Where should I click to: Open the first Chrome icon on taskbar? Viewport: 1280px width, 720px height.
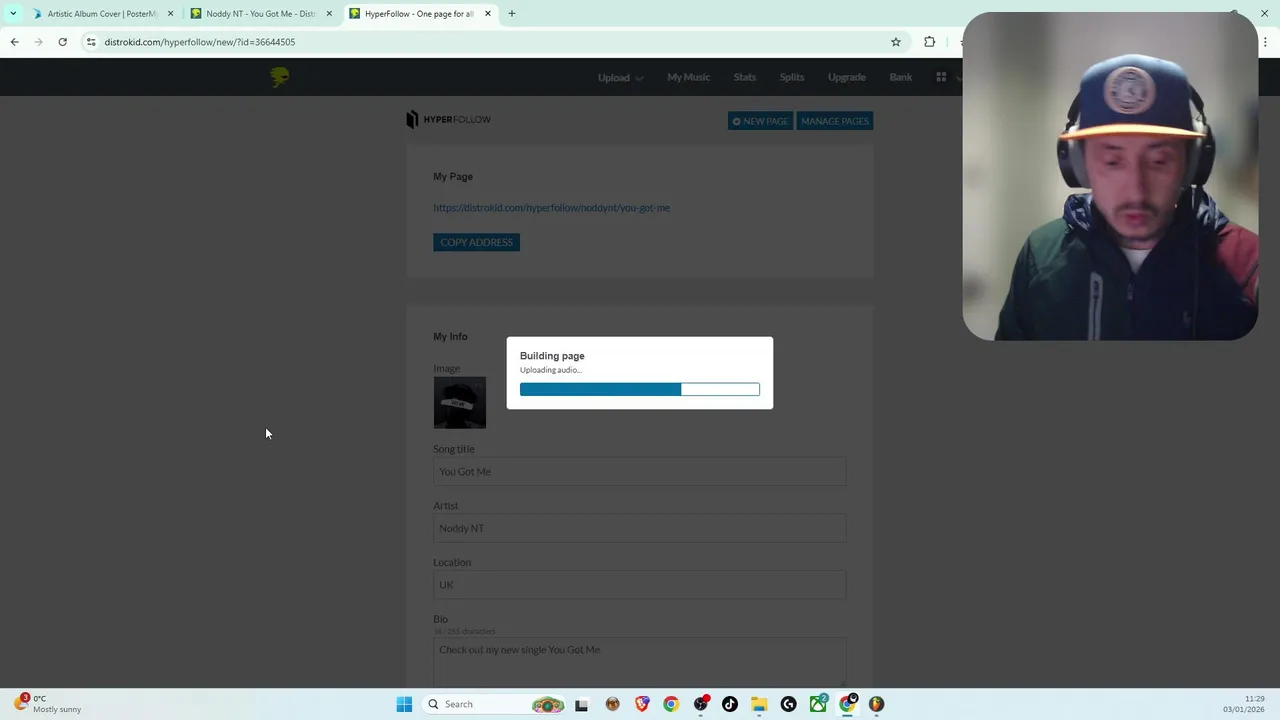(671, 704)
